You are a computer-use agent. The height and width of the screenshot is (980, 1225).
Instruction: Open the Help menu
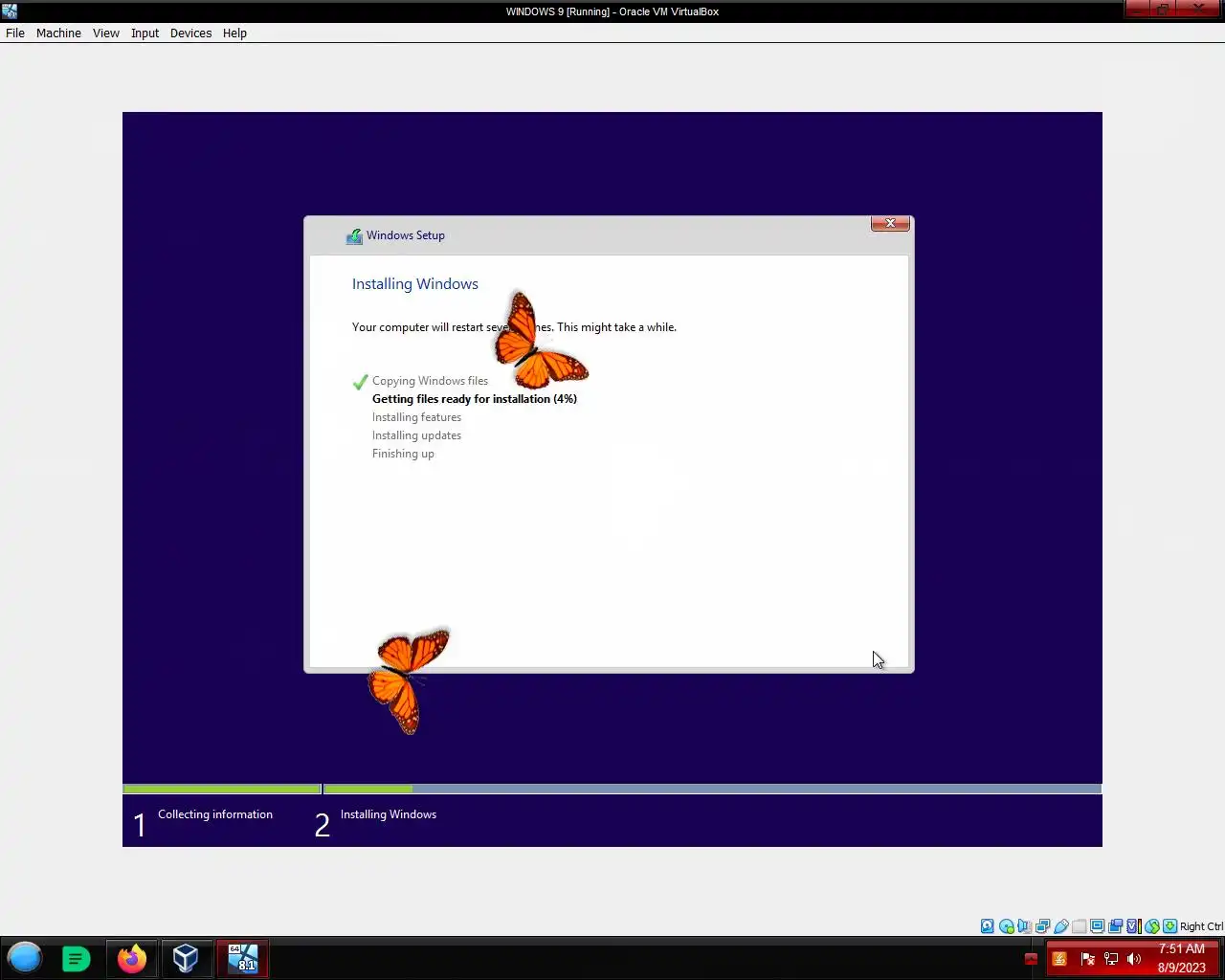234,33
